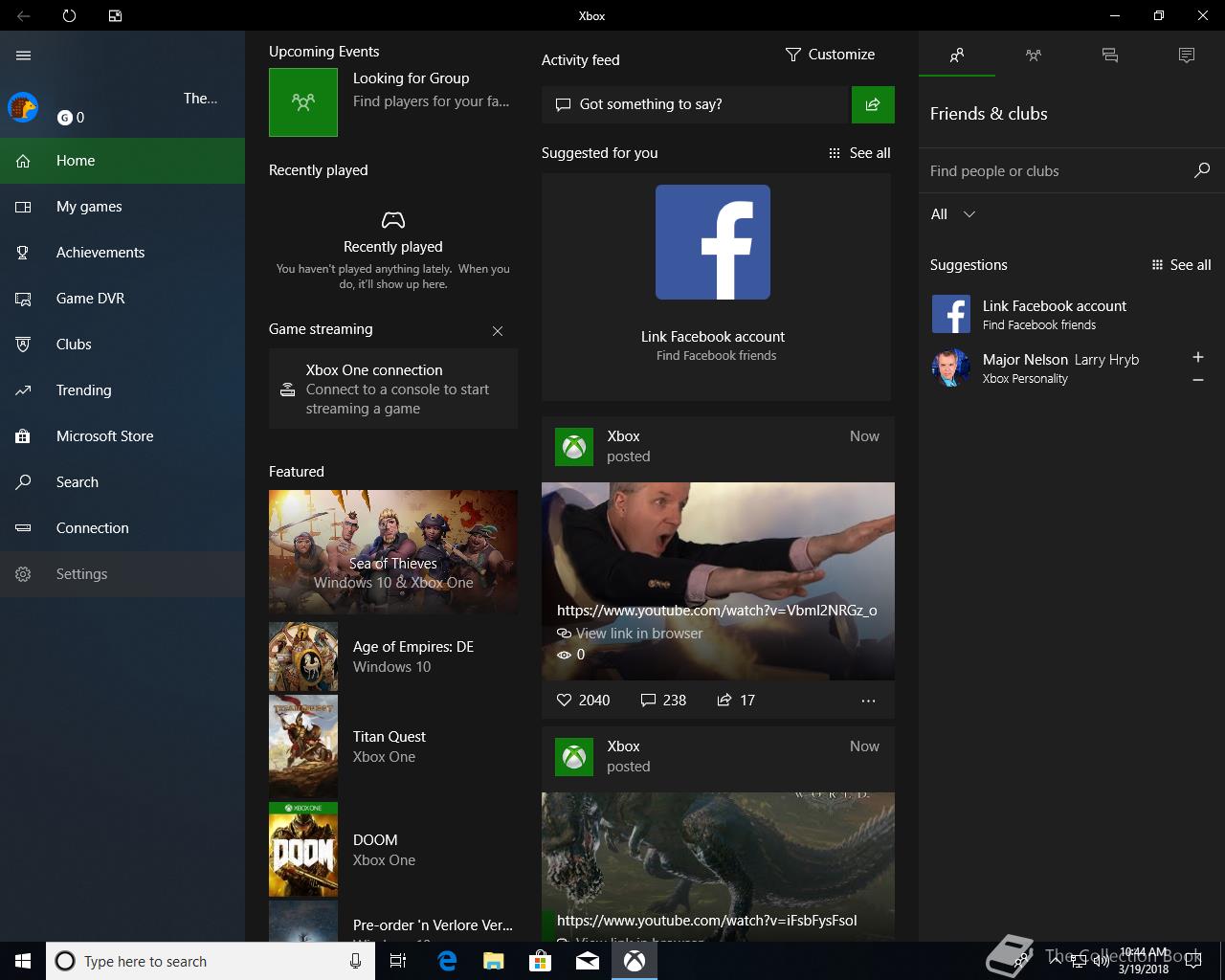Connect to Xbox One console for streaming

[x=393, y=389]
